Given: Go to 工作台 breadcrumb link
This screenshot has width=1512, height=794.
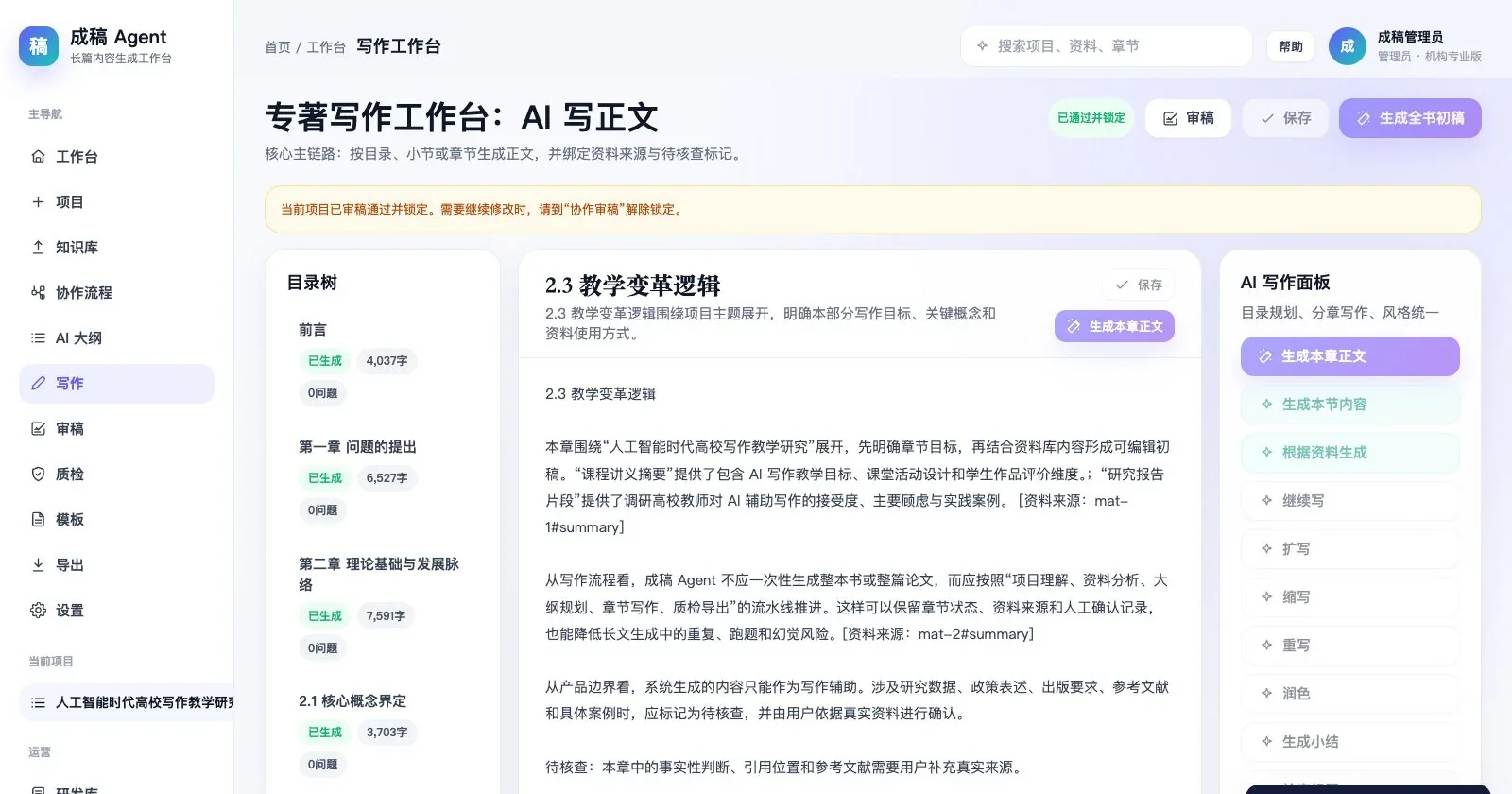Looking at the screenshot, I should [x=326, y=47].
